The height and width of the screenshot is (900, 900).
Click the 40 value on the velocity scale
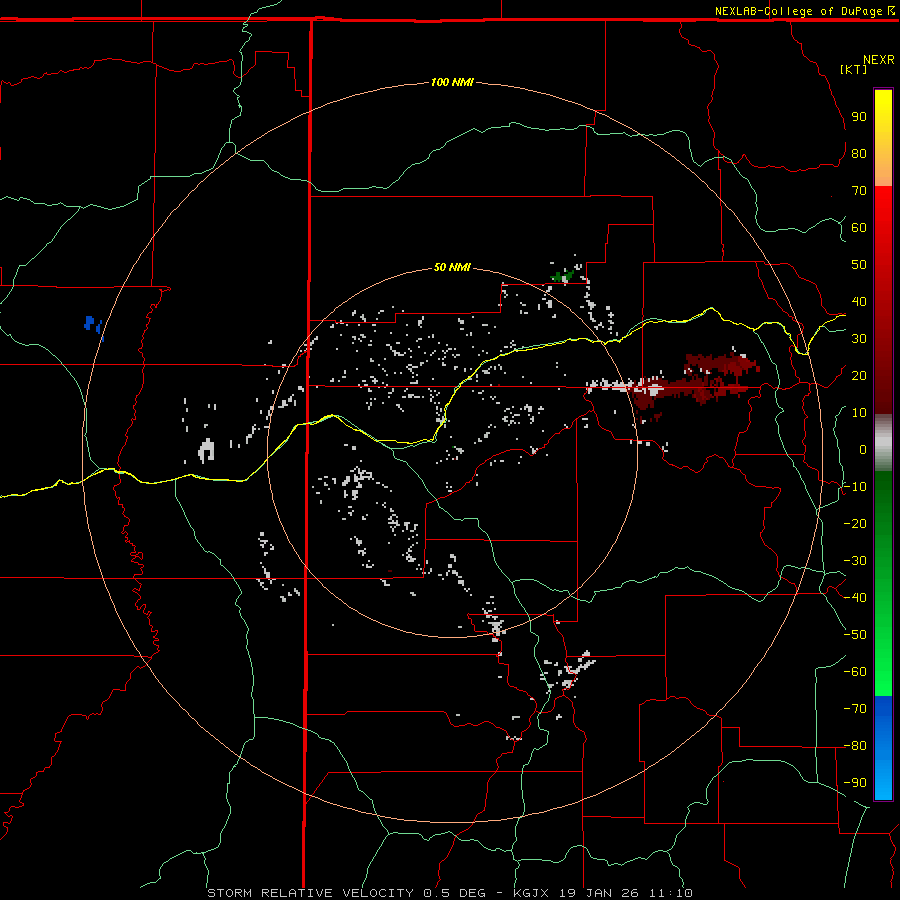(859, 301)
